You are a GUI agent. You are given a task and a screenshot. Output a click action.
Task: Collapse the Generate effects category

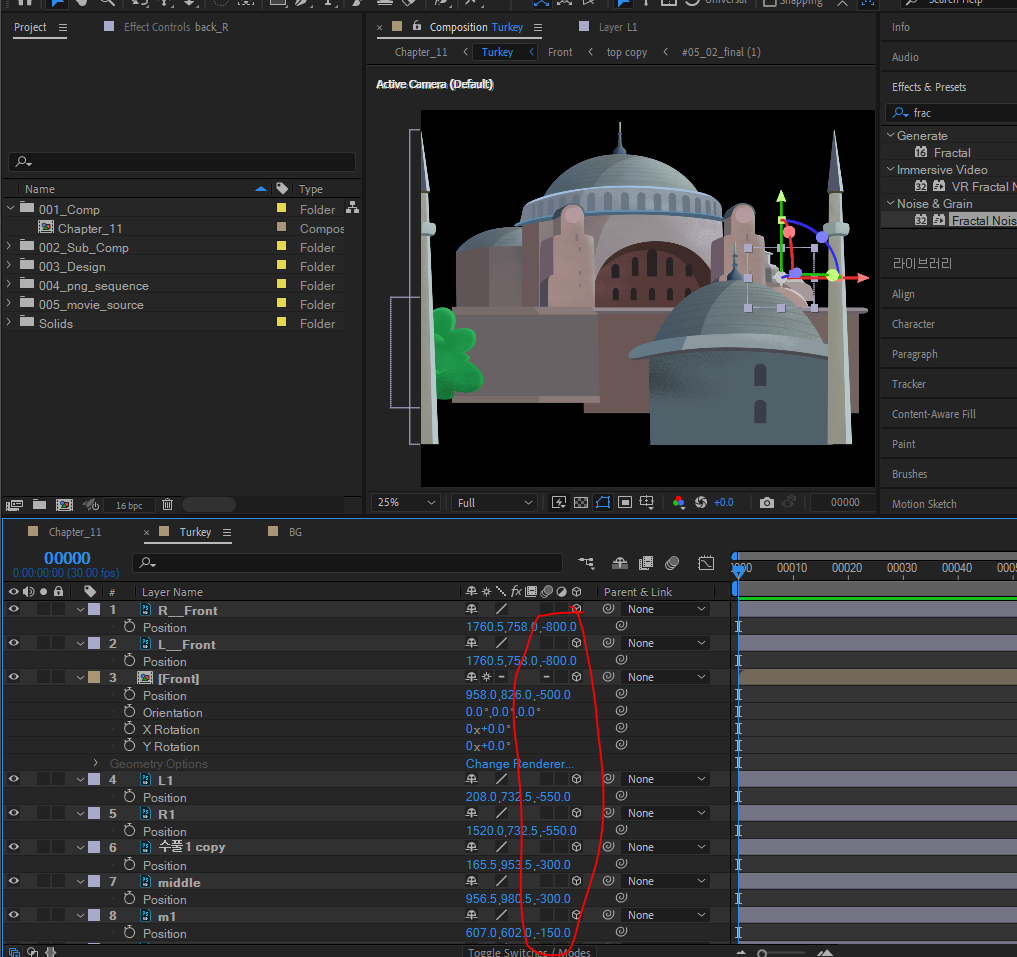[891, 135]
